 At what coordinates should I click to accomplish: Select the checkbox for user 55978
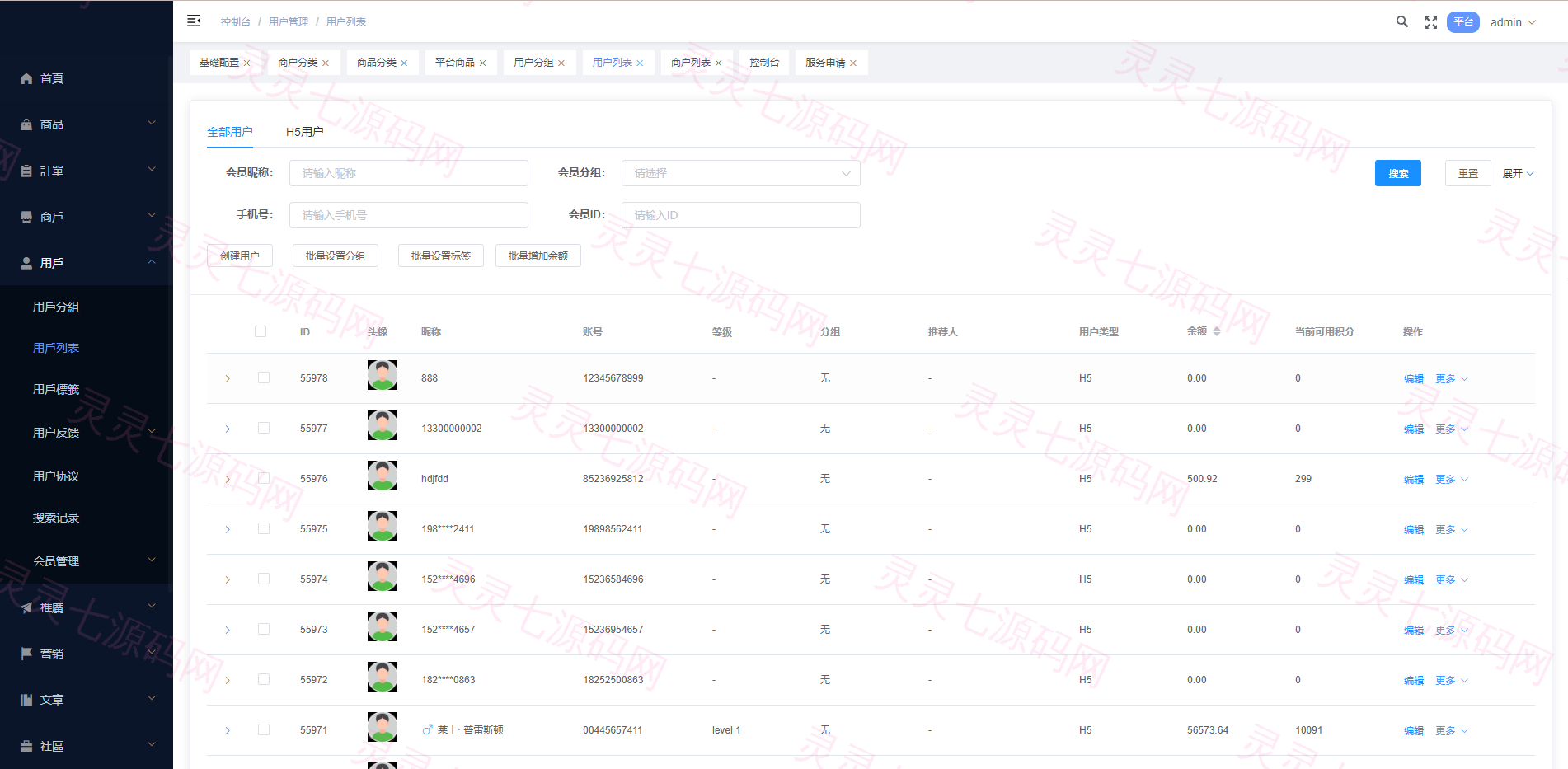pyautogui.click(x=264, y=377)
